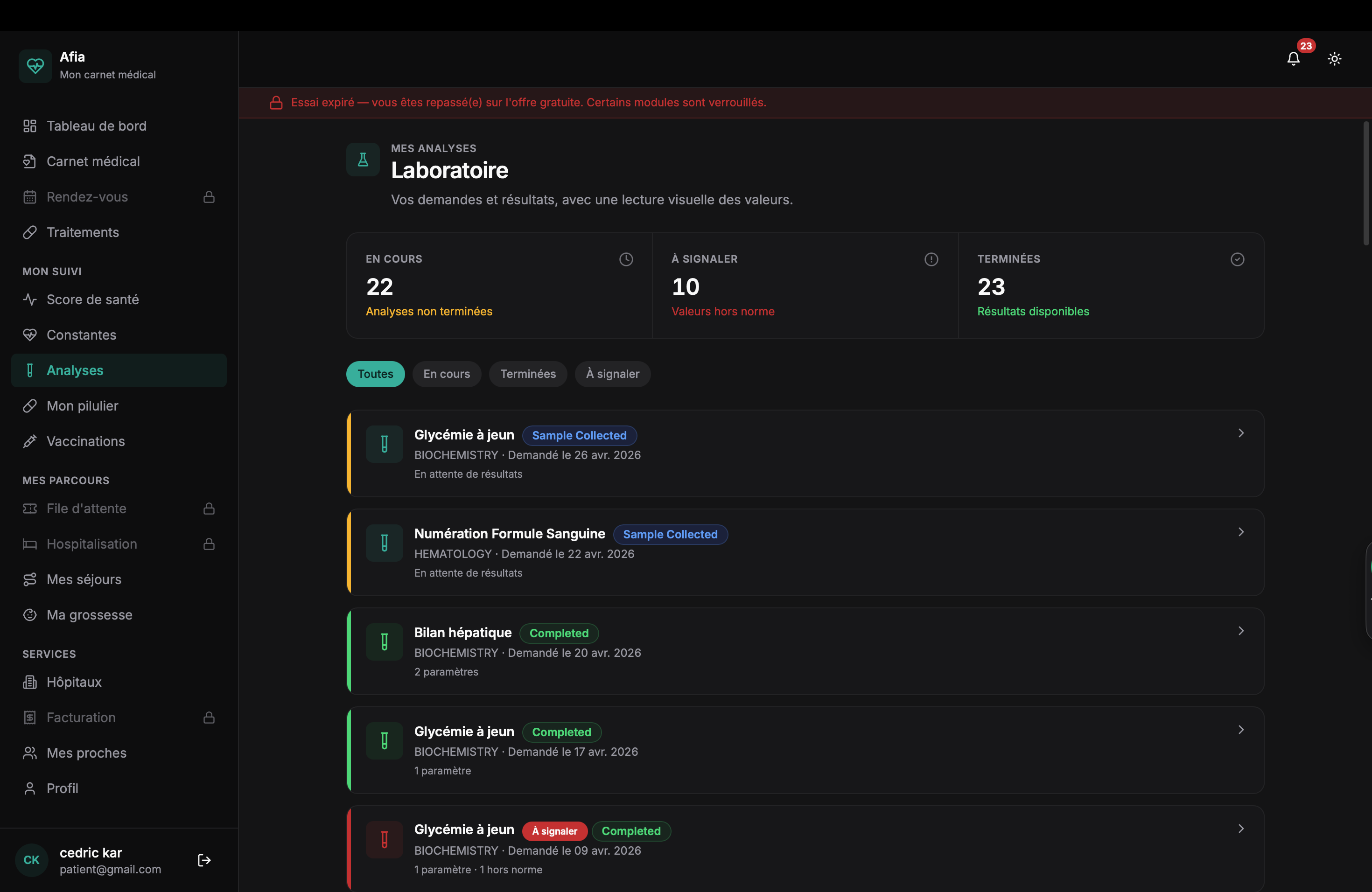The image size is (1372, 892).
Task: Expand Numération Formule Sanguine chevron
Action: tap(1241, 532)
